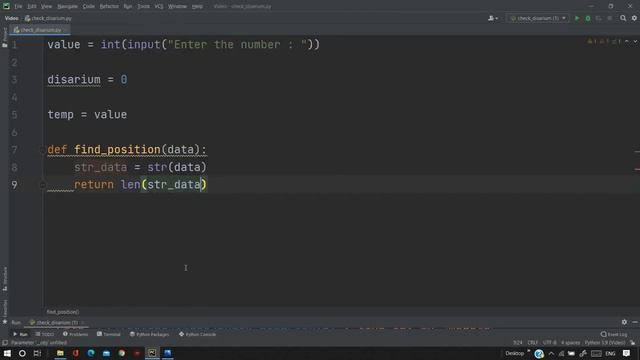The width and height of the screenshot is (640, 360).
Task: Click find_position() breadcrumb below editor
Action: (62, 312)
